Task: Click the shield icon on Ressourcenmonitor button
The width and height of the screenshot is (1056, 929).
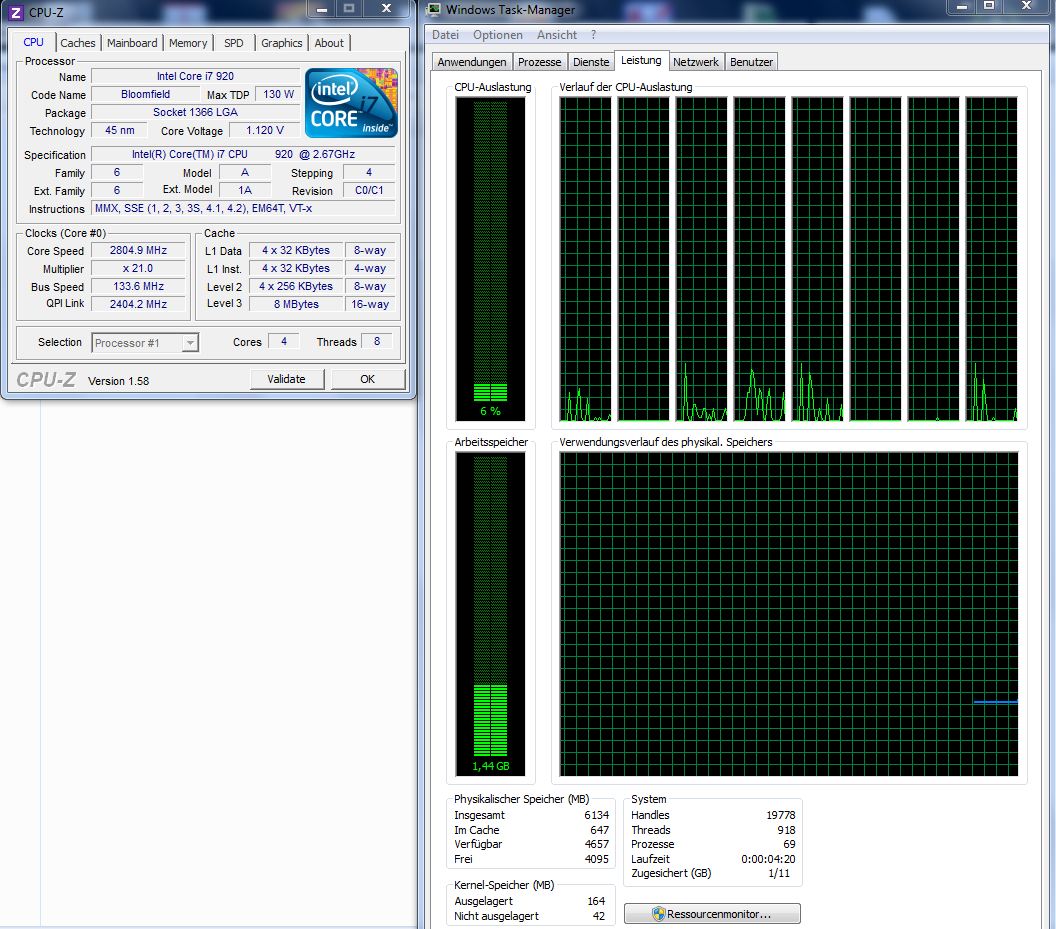Action: [x=659, y=914]
